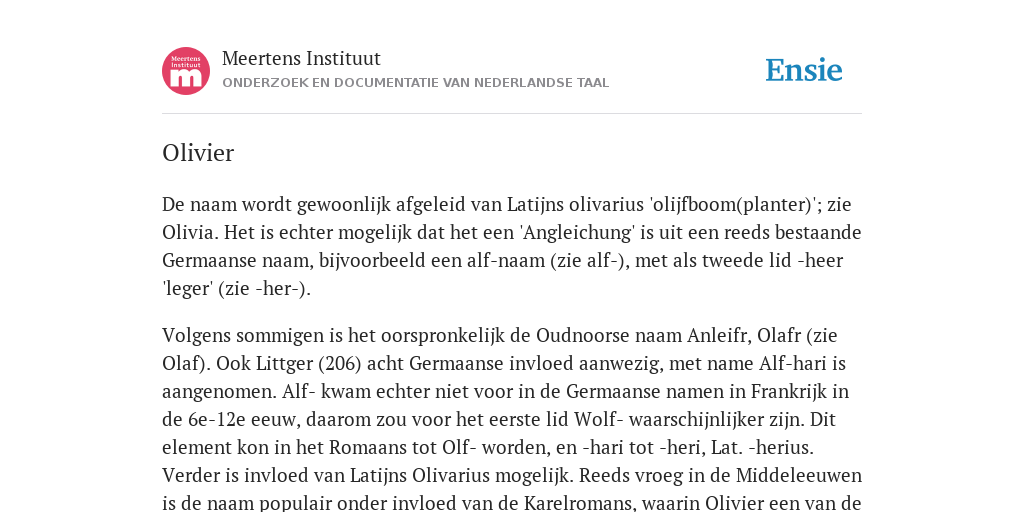Screen dimensions: 1024x512
Task: Click the horizontal divider under header
Action: coord(512,114)
